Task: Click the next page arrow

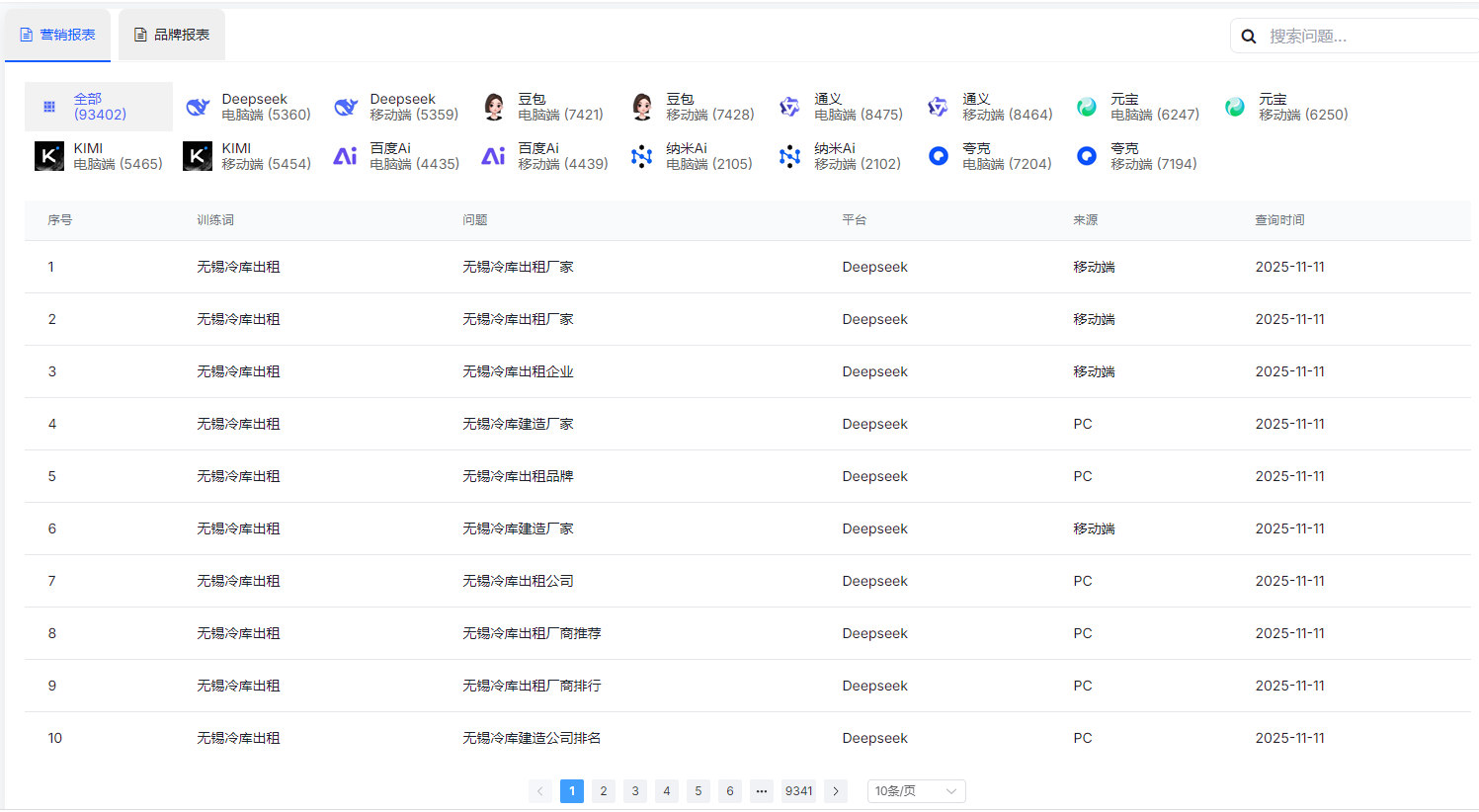Action: 835,790
